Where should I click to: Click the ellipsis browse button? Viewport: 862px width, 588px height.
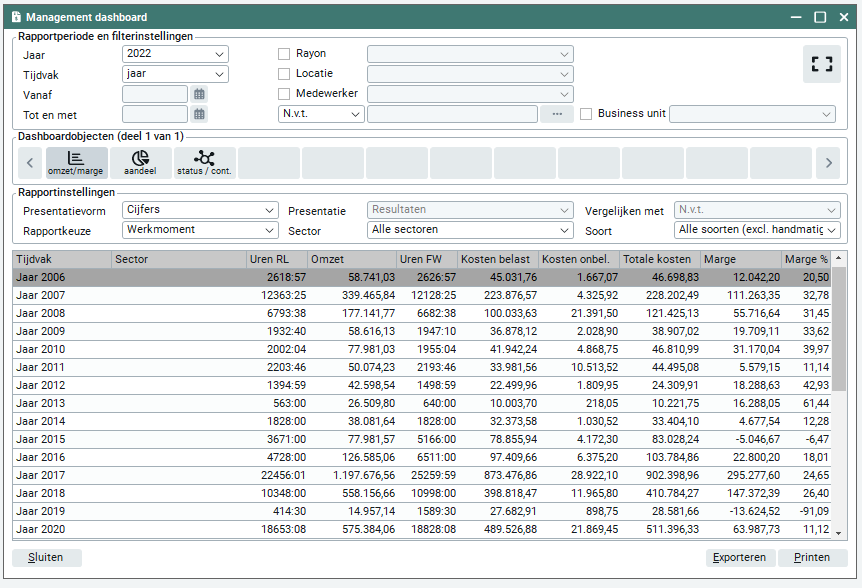tap(556, 114)
